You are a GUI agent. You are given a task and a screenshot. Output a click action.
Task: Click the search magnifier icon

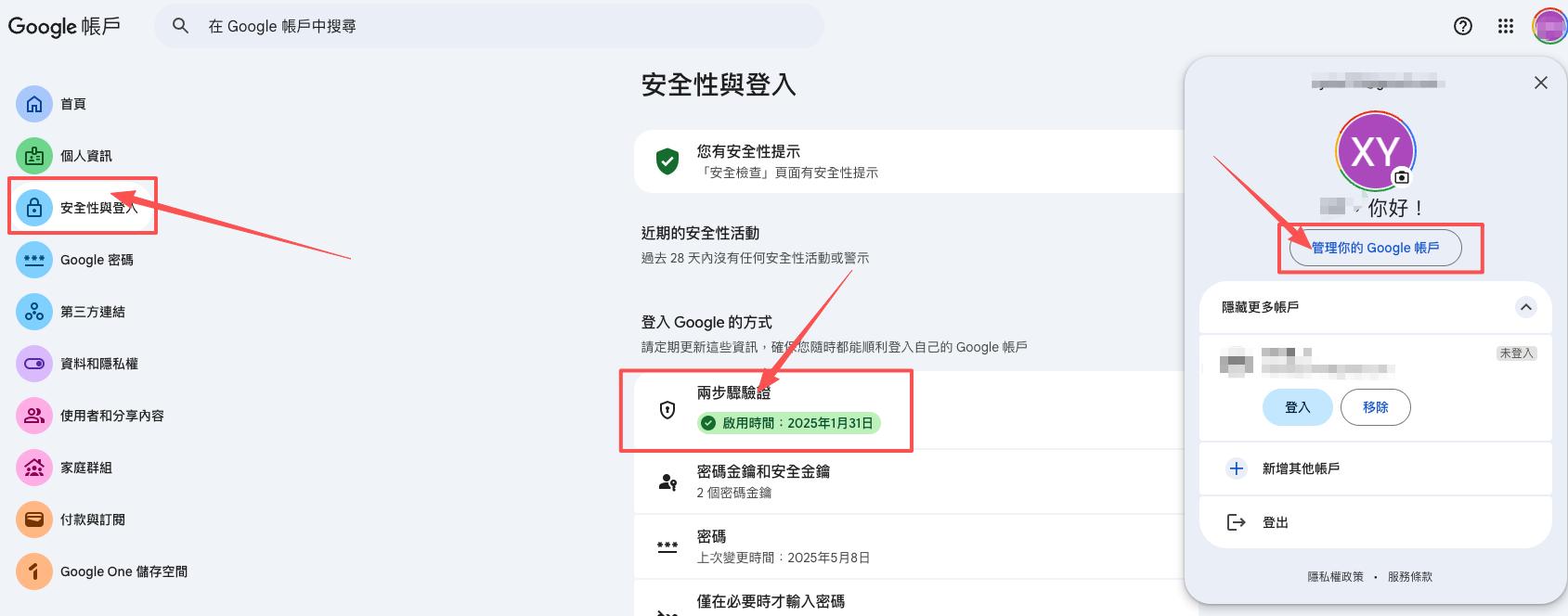pos(181,26)
